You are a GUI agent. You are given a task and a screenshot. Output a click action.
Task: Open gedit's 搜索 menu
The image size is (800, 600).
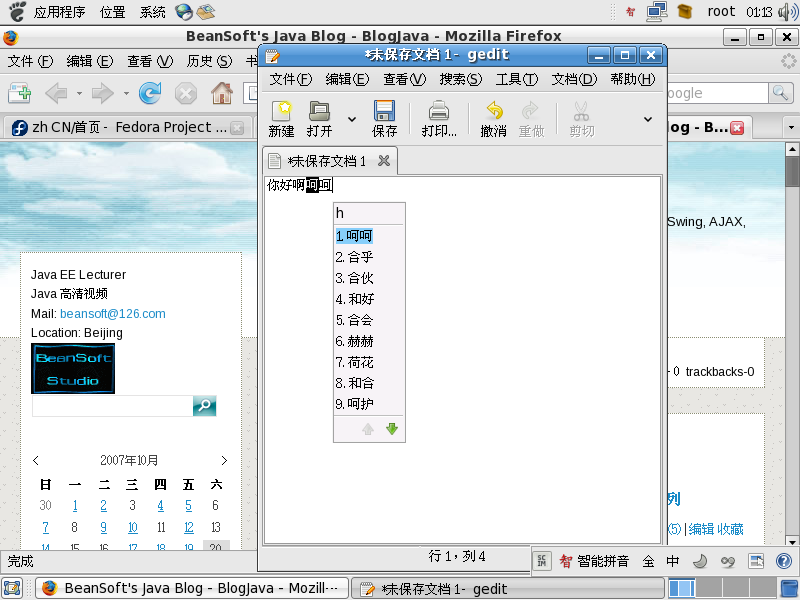460,79
